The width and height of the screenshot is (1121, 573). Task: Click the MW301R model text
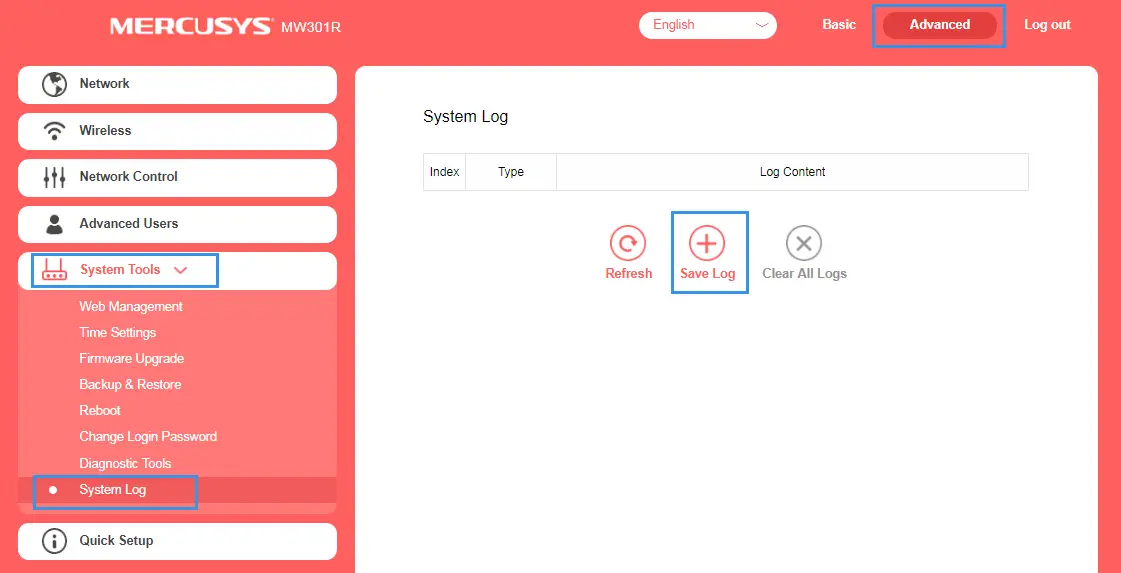click(x=310, y=28)
